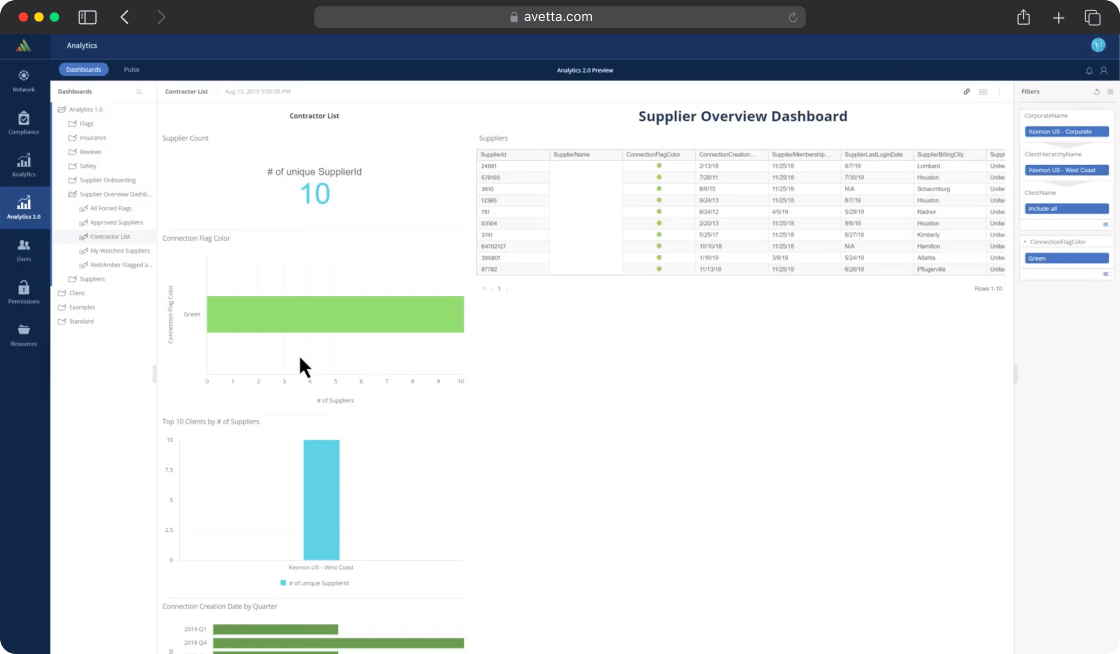Click the Include all ClientName filter

click(1066, 208)
